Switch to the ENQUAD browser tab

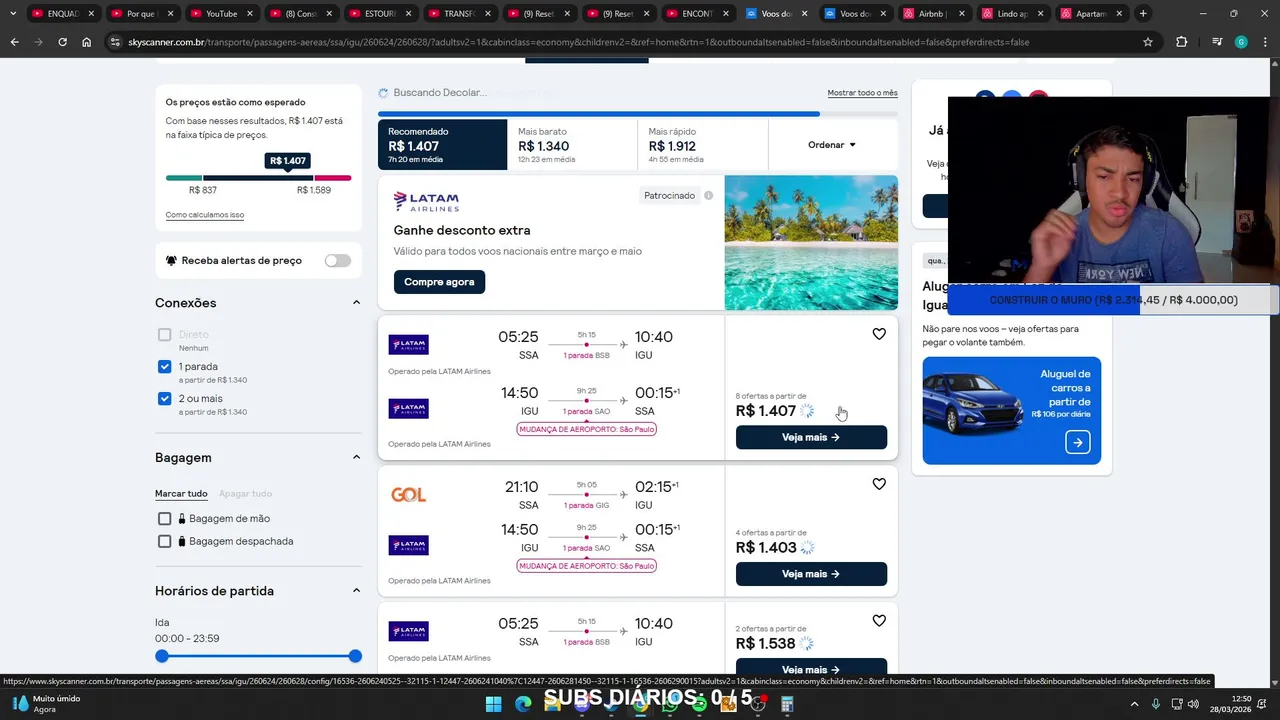click(x=62, y=14)
